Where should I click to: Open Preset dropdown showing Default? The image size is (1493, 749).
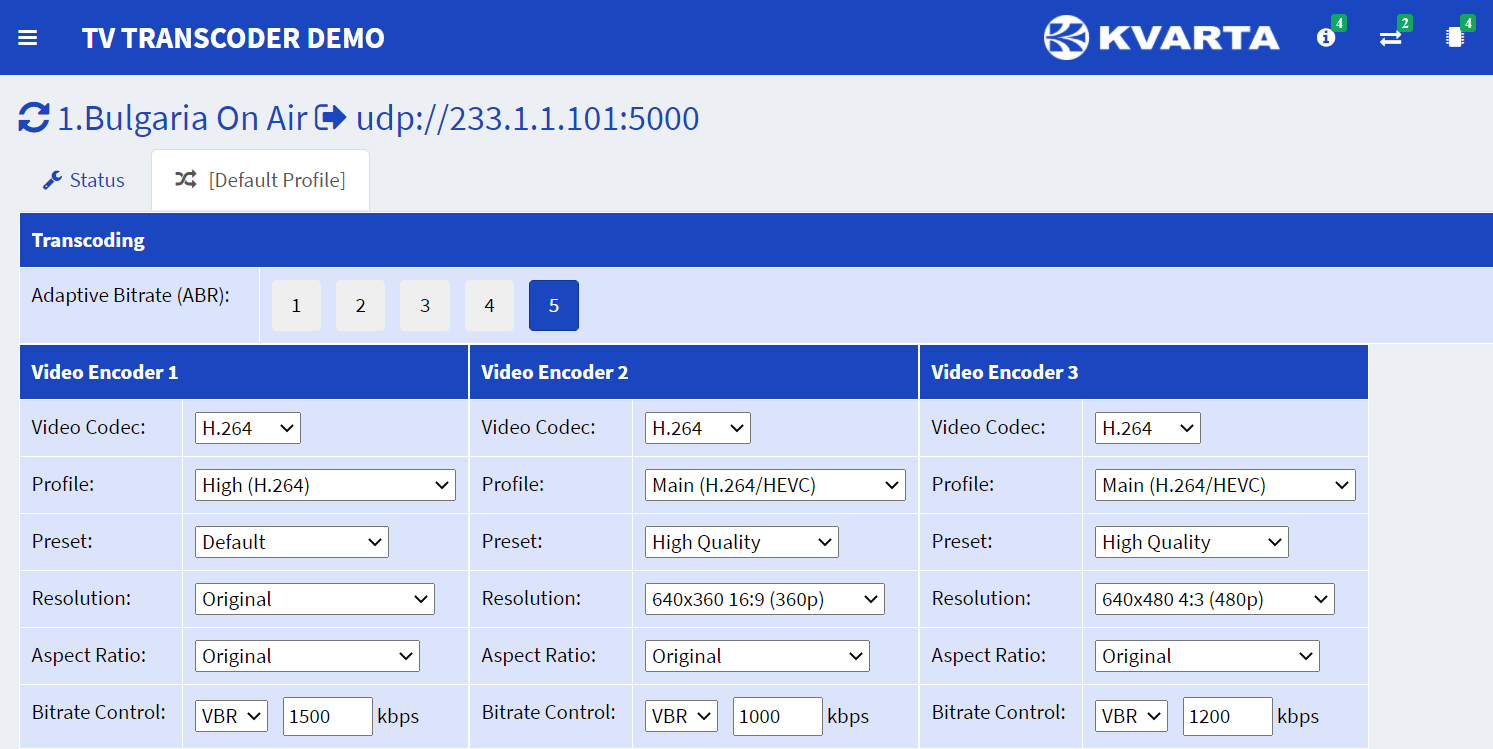tap(291, 542)
